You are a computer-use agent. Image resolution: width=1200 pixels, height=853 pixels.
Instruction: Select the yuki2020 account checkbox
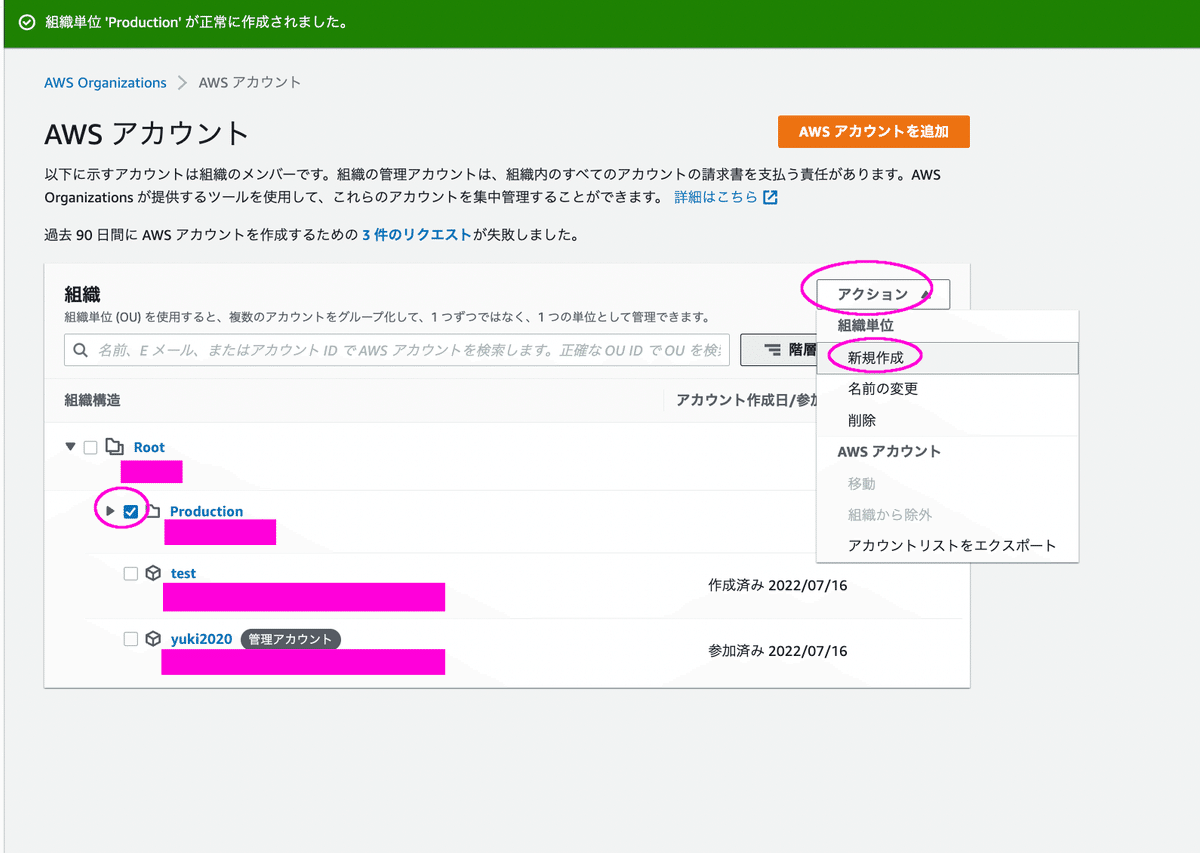click(131, 639)
